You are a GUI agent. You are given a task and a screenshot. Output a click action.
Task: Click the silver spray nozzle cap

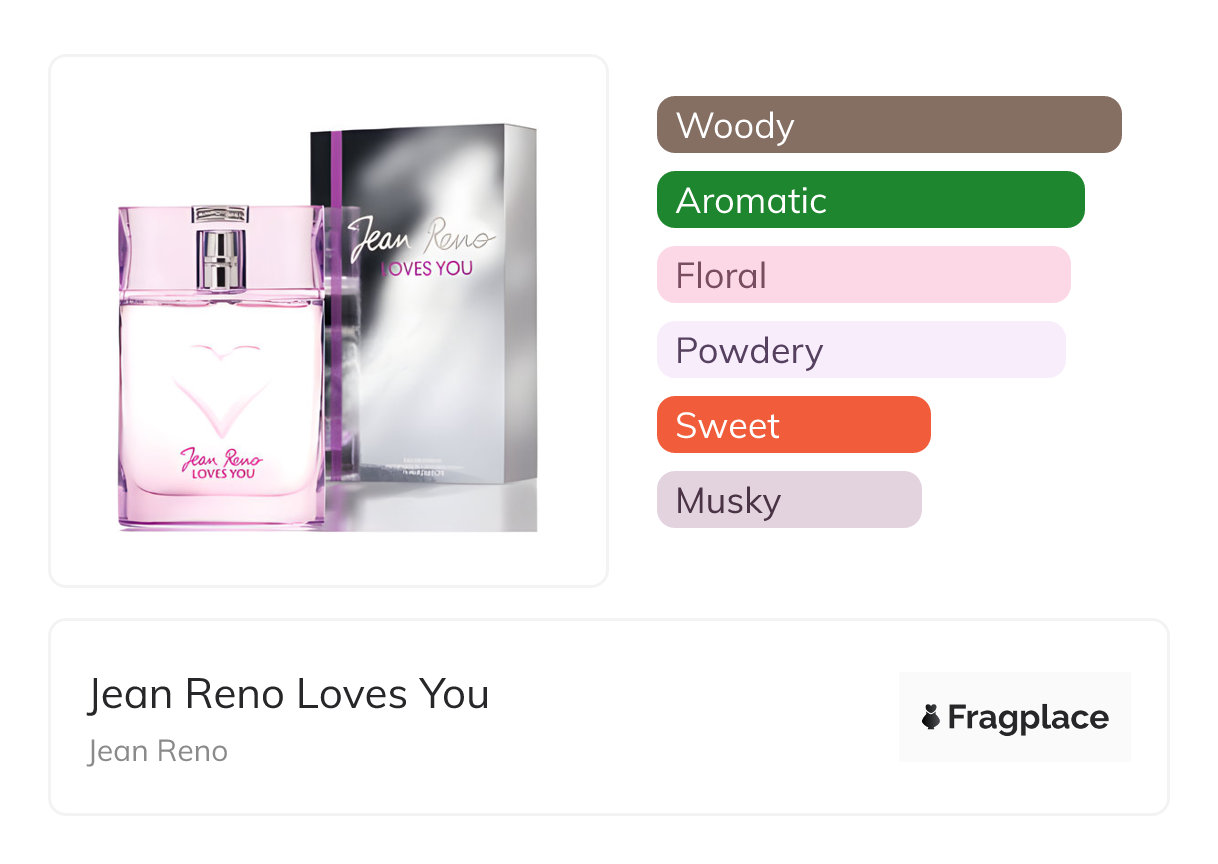tap(221, 258)
